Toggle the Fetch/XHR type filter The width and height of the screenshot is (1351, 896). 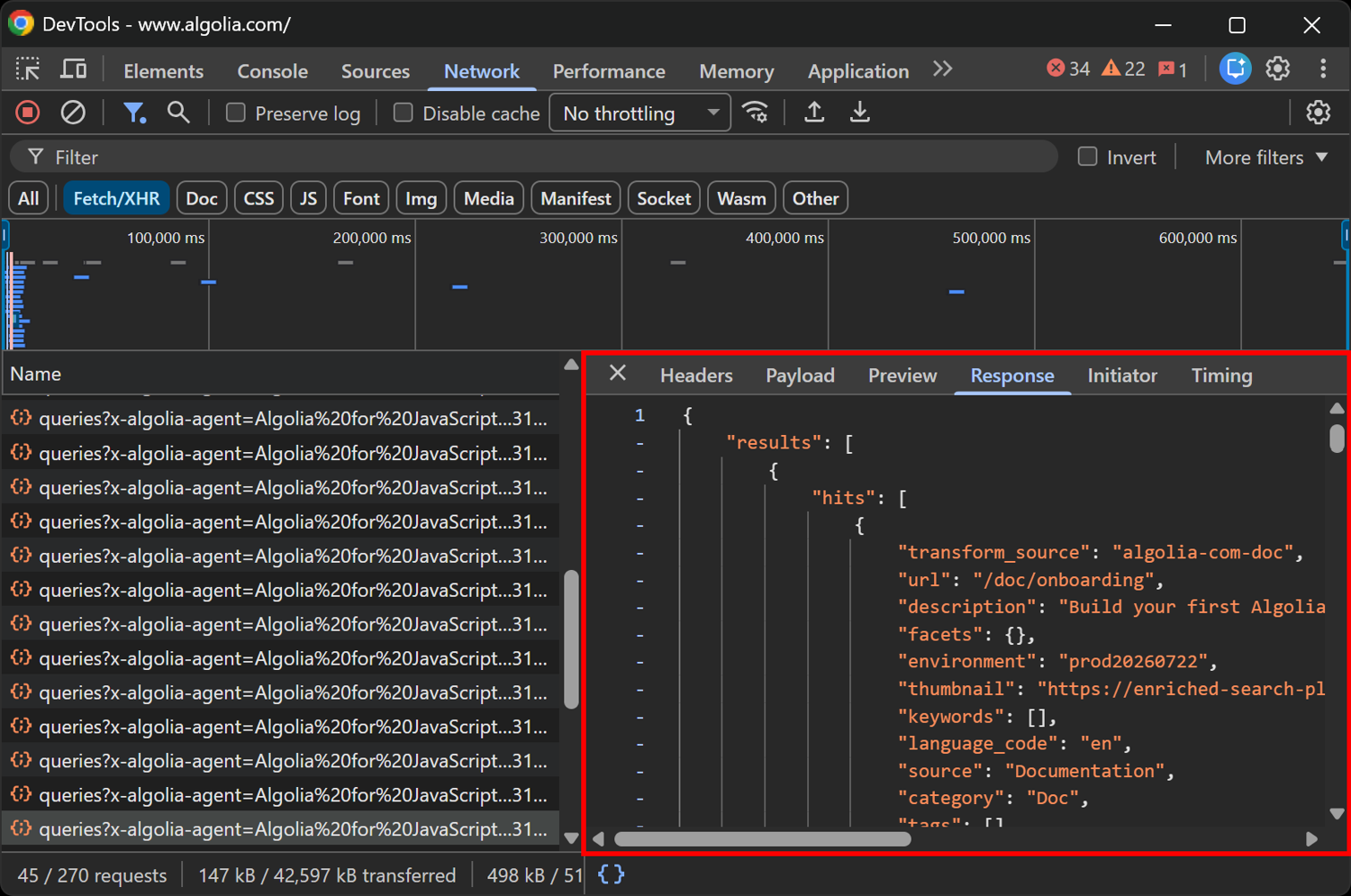click(x=116, y=198)
